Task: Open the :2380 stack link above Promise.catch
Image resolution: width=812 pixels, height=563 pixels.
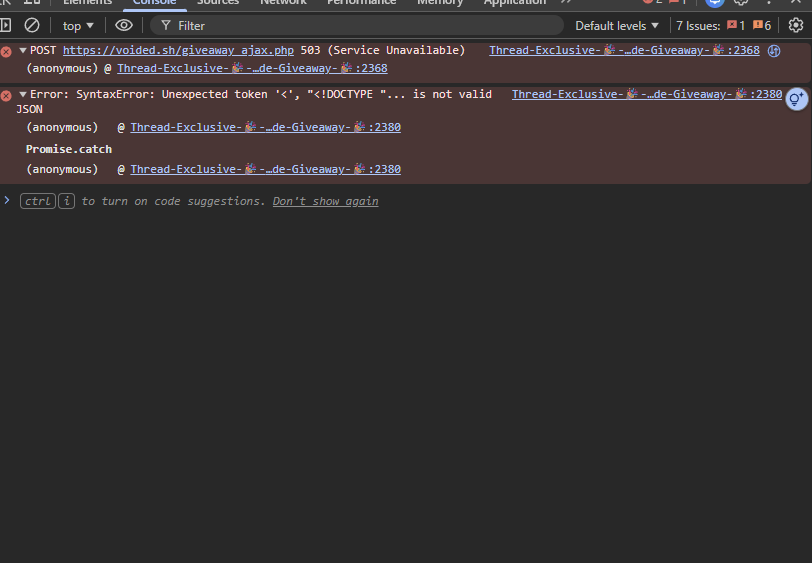Action: tap(265, 127)
